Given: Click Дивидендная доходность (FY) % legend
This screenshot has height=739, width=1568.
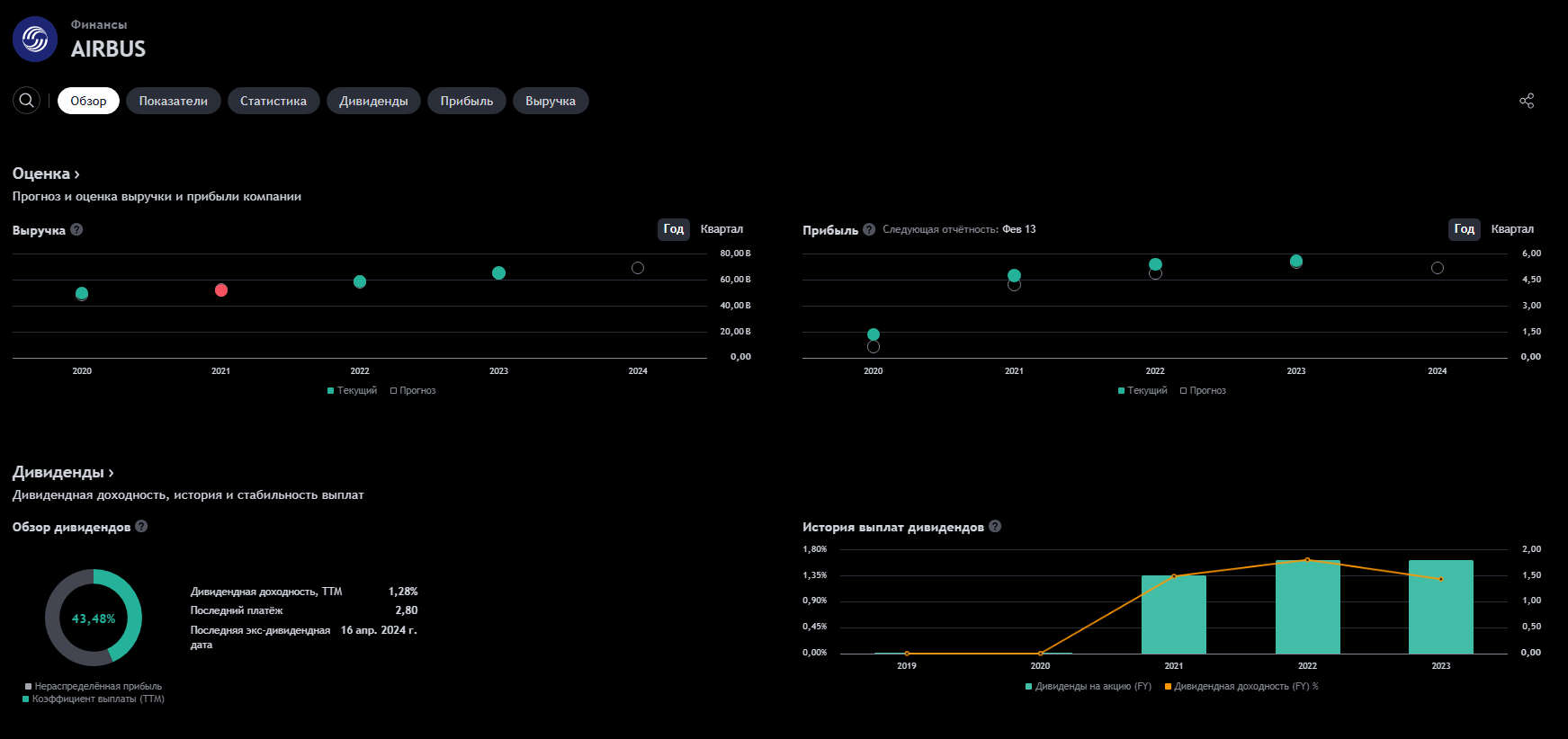Looking at the screenshot, I should tap(1241, 686).
